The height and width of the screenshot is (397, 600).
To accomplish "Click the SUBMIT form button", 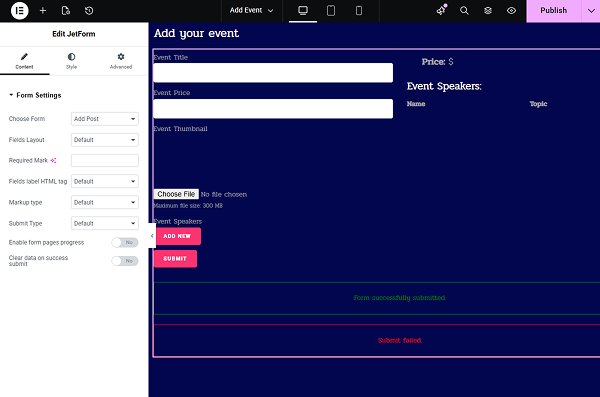I will (175, 259).
